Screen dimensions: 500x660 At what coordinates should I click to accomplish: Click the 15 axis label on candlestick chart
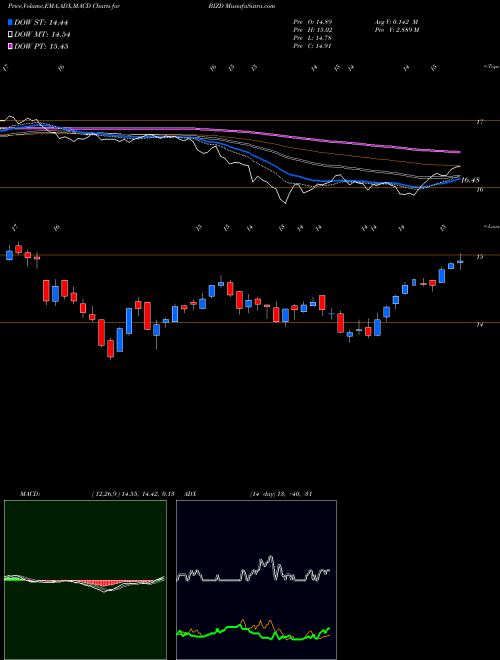(x=480, y=257)
